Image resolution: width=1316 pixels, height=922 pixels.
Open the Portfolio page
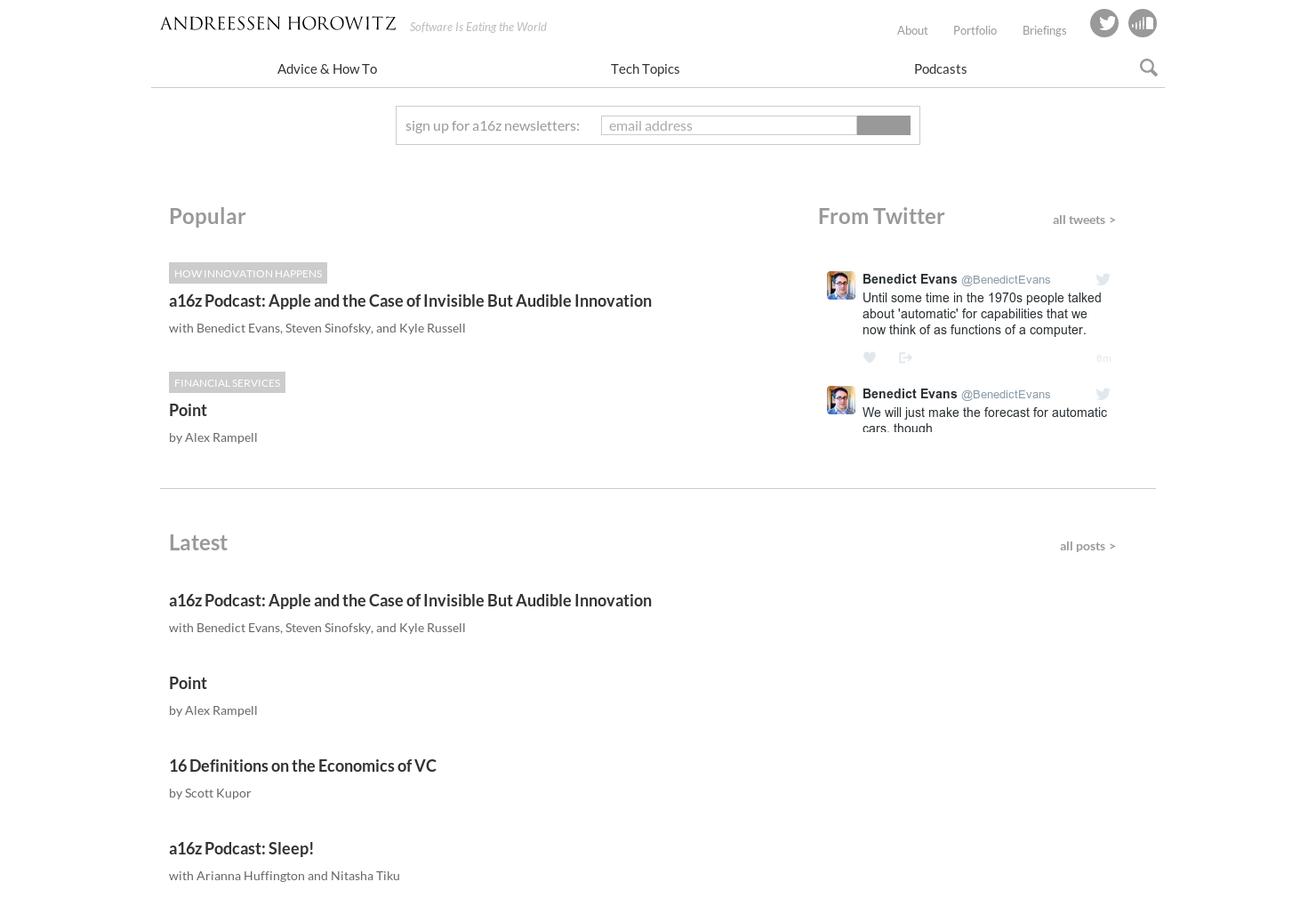pyautogui.click(x=975, y=29)
